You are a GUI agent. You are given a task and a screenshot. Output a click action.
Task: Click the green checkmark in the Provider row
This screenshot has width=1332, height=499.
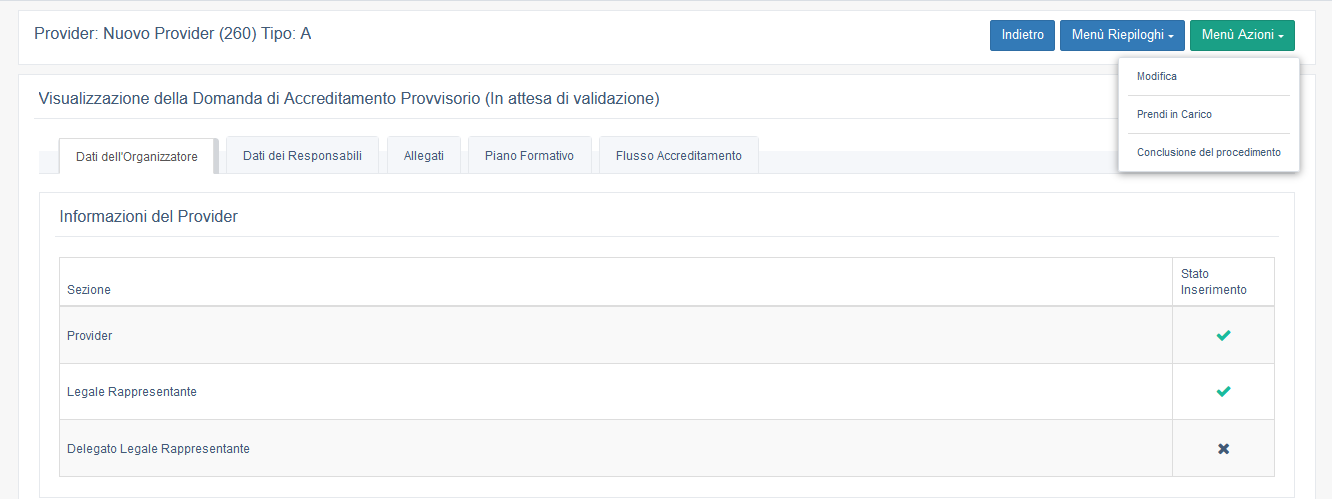tap(1223, 336)
